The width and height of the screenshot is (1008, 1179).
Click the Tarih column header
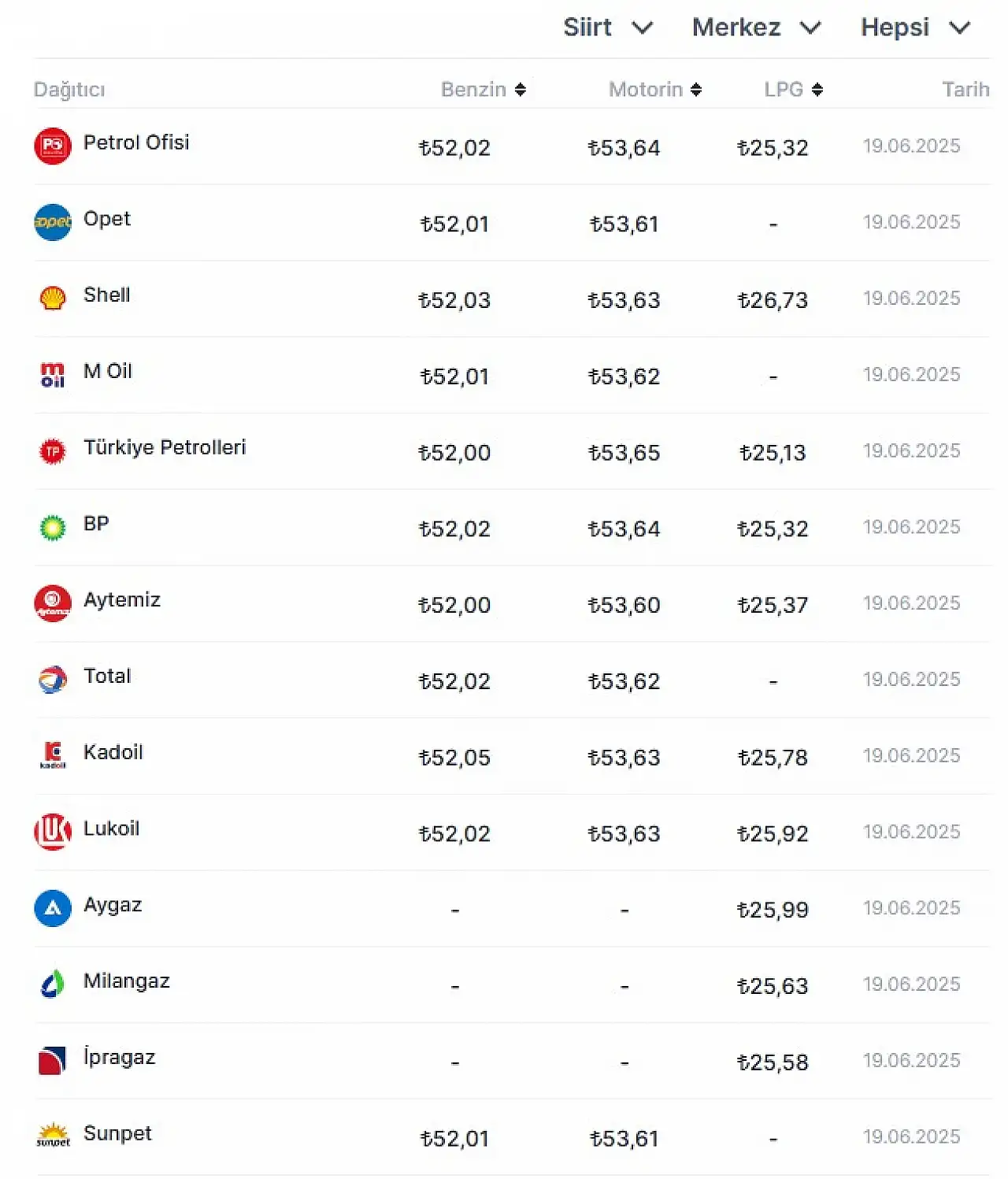click(965, 90)
